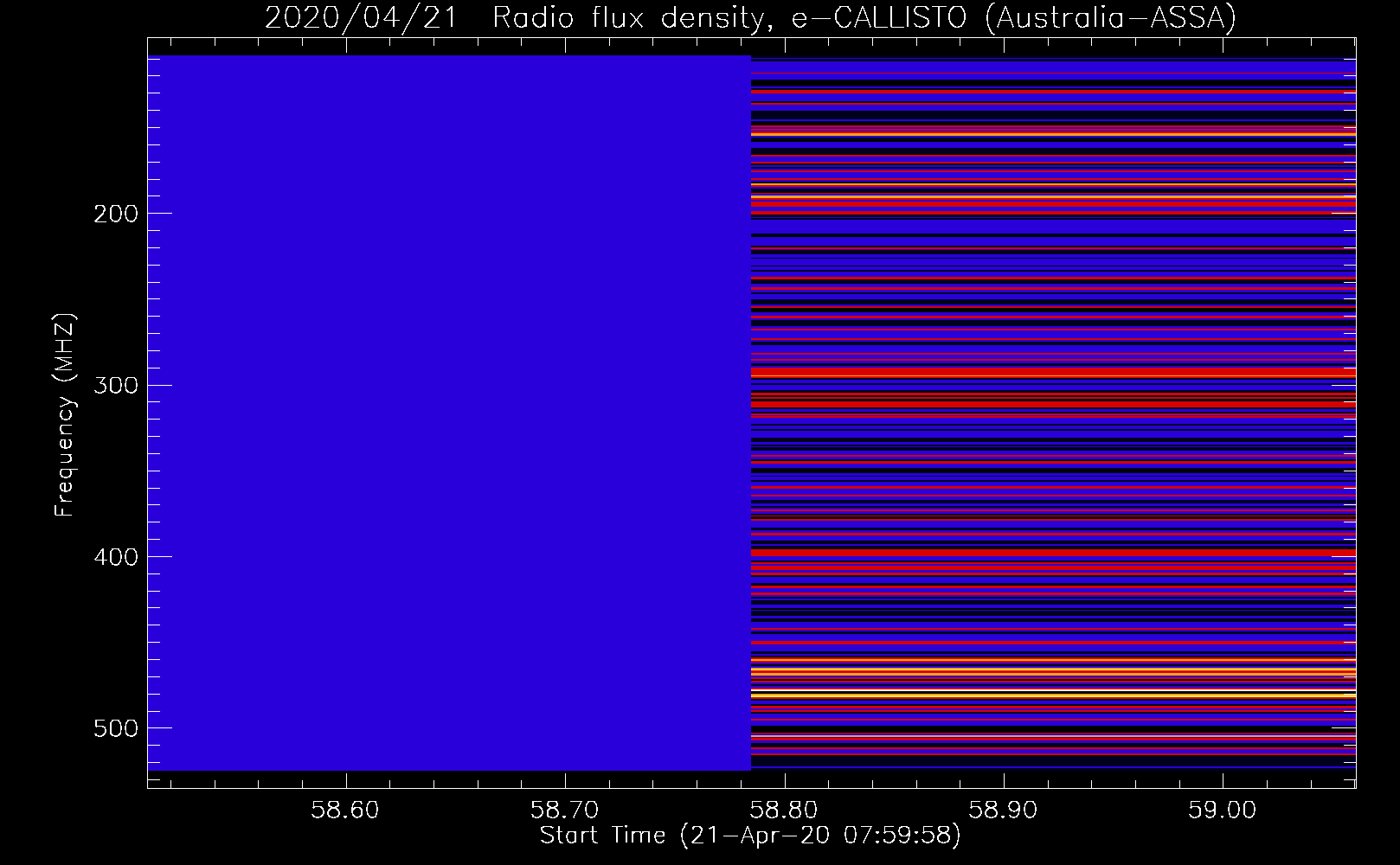Click the 58.60 time tick label
Viewport: 1400px width, 865px height.
pyautogui.click(x=345, y=810)
